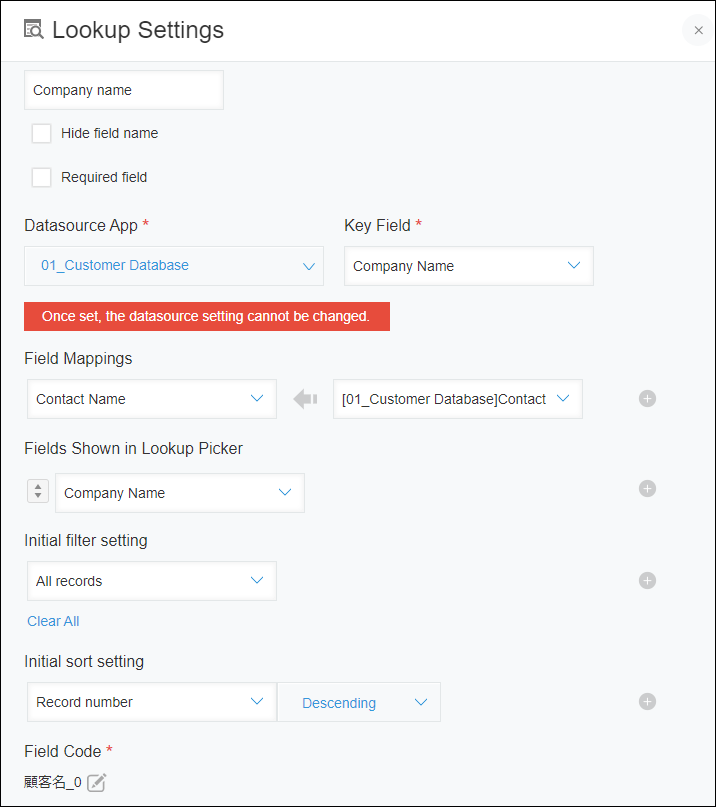The height and width of the screenshot is (807, 716).
Task: Open the Datasource App dropdown showing 01_Customer Database
Action: point(173,265)
